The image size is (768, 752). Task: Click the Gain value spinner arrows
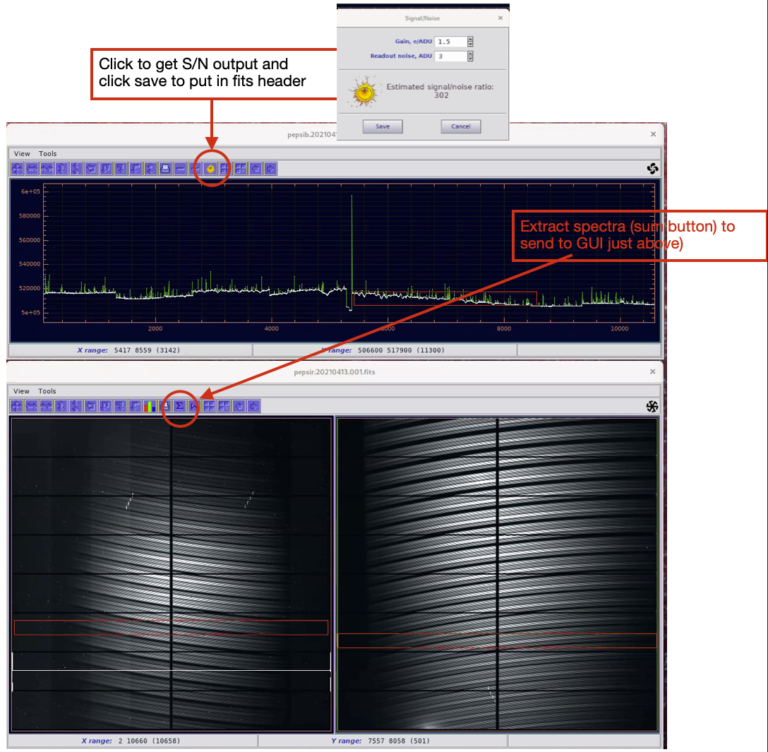click(x=470, y=41)
